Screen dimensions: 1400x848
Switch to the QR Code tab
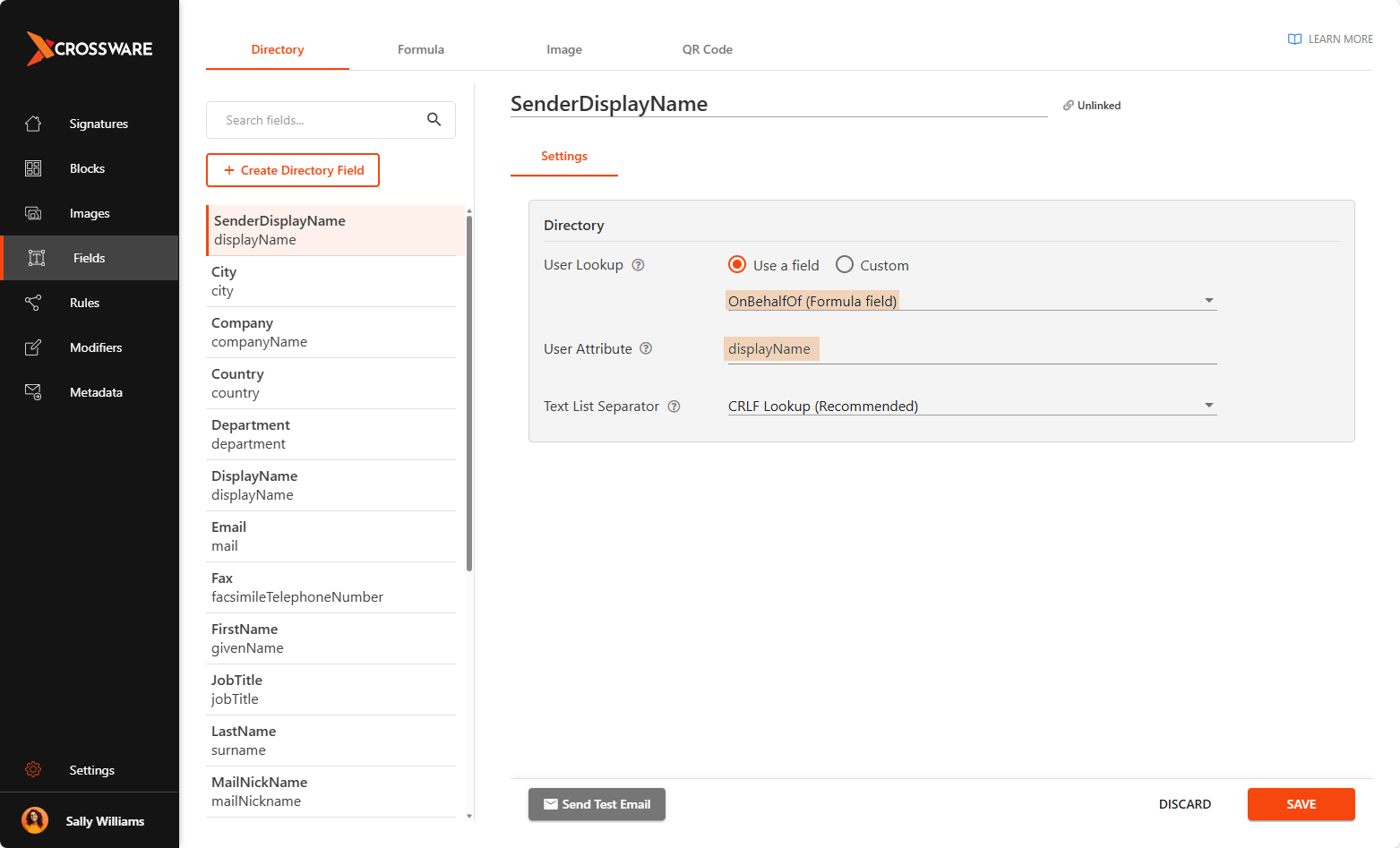pos(707,49)
